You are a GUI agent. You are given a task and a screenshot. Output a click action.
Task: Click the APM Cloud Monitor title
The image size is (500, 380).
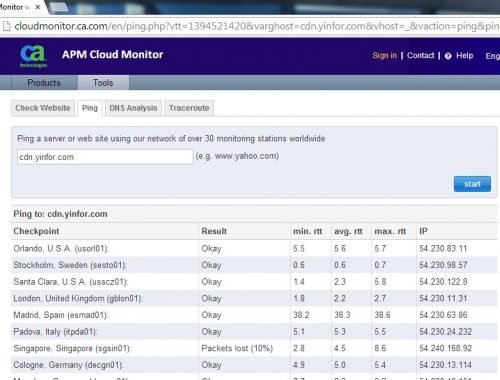[x=112, y=54]
